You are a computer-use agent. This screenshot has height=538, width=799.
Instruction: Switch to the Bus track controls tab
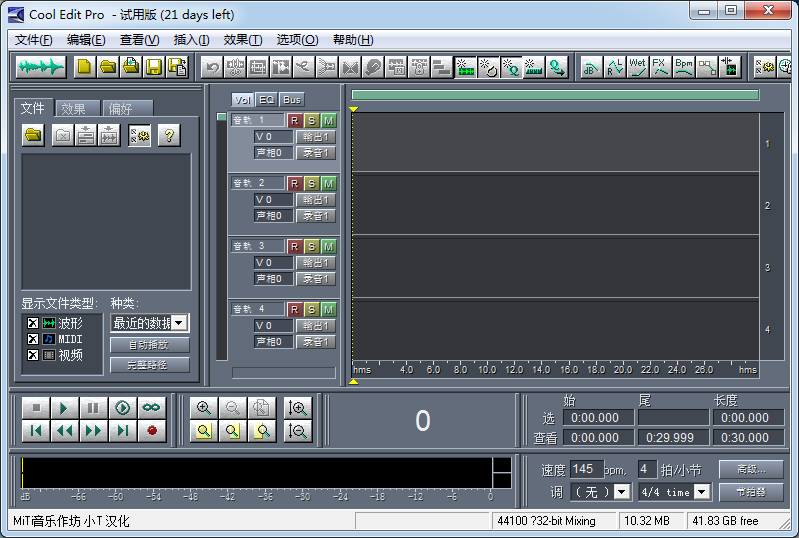(x=292, y=100)
